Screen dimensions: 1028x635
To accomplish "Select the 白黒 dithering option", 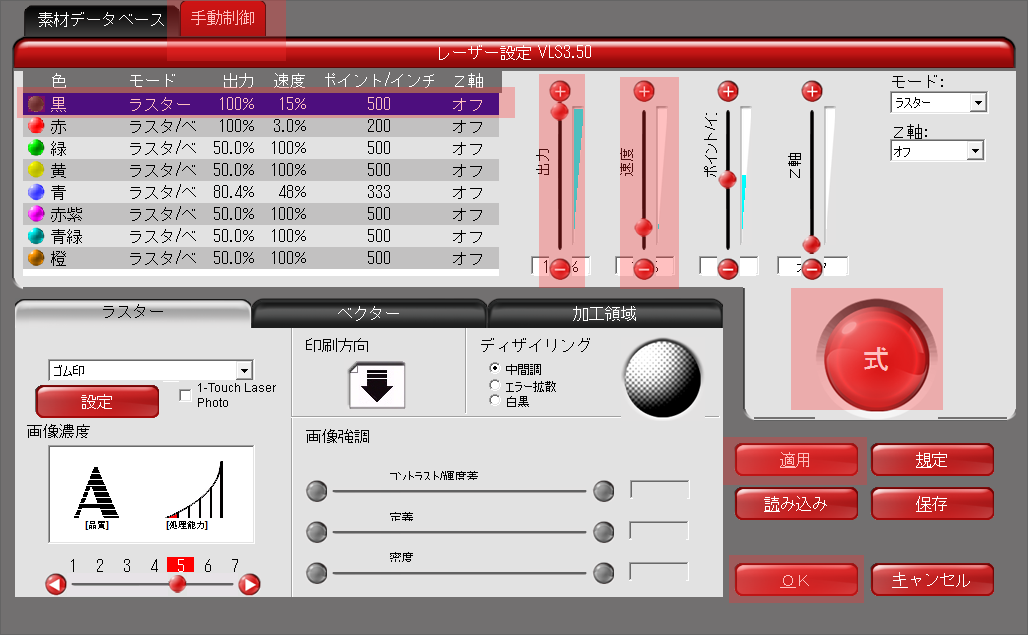I will 494,401.
